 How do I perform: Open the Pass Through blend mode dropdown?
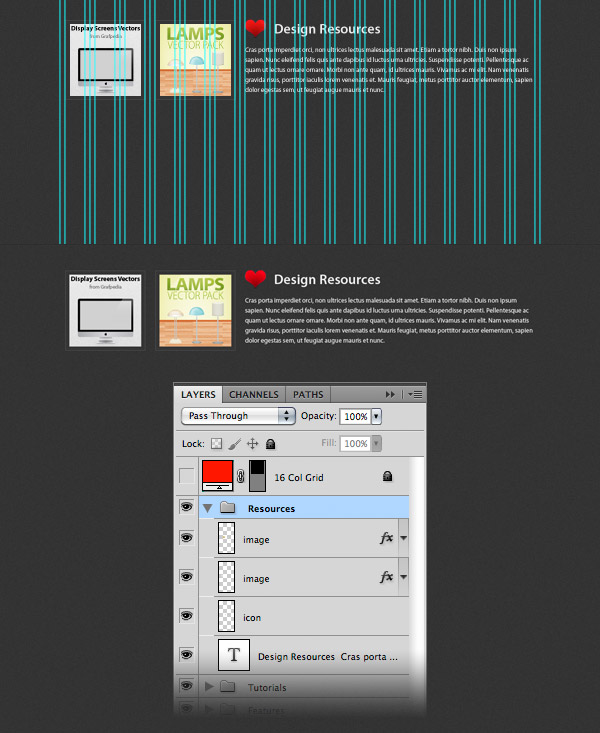[238, 416]
